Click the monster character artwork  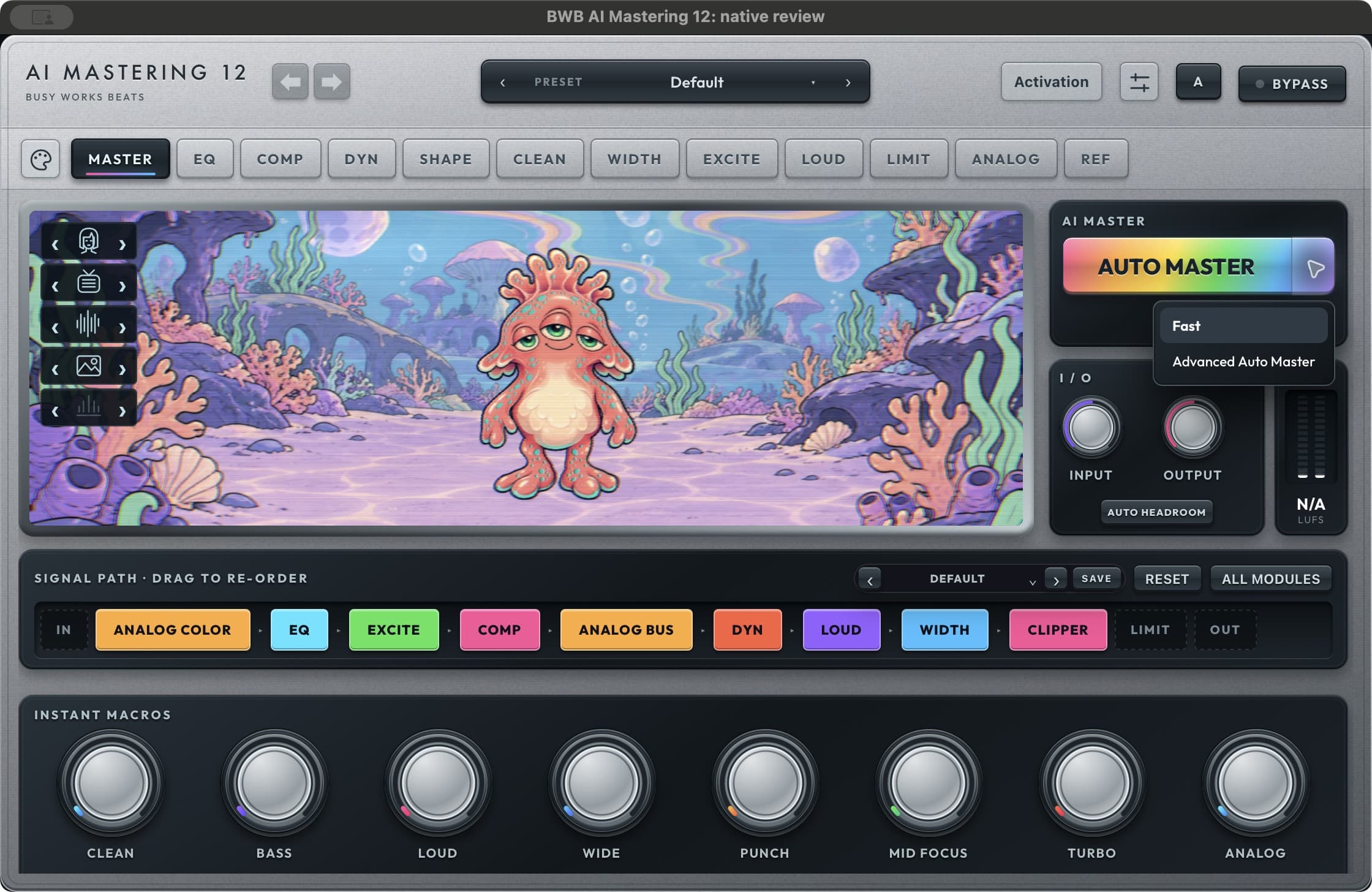[556, 374]
